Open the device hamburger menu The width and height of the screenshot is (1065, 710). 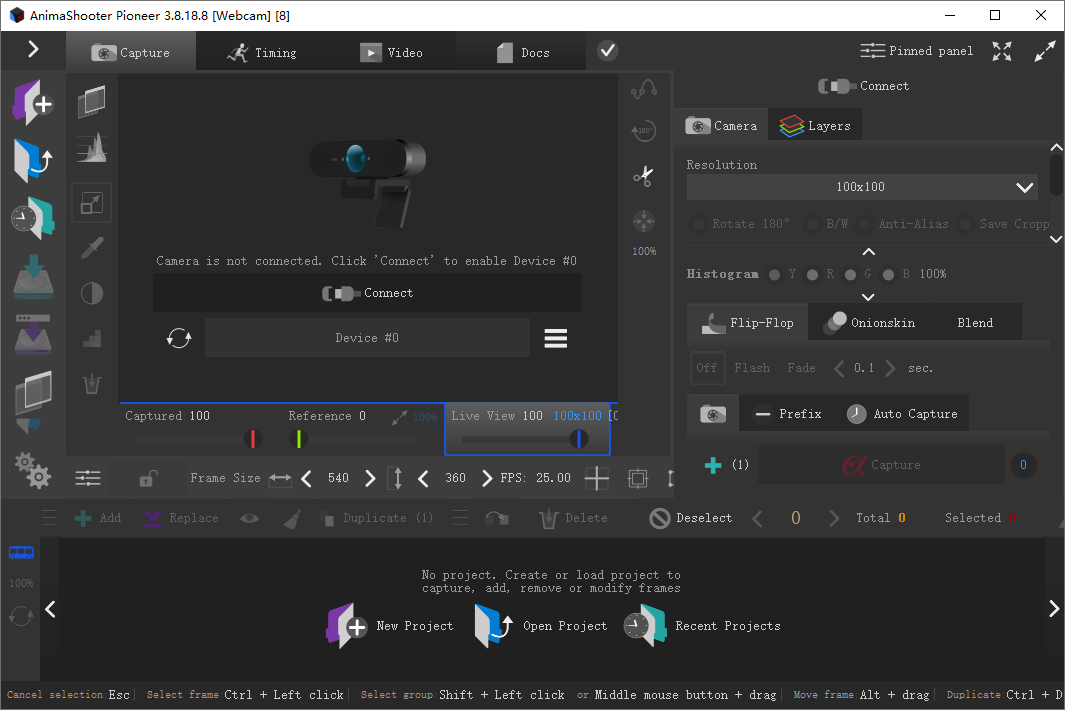[x=556, y=338]
